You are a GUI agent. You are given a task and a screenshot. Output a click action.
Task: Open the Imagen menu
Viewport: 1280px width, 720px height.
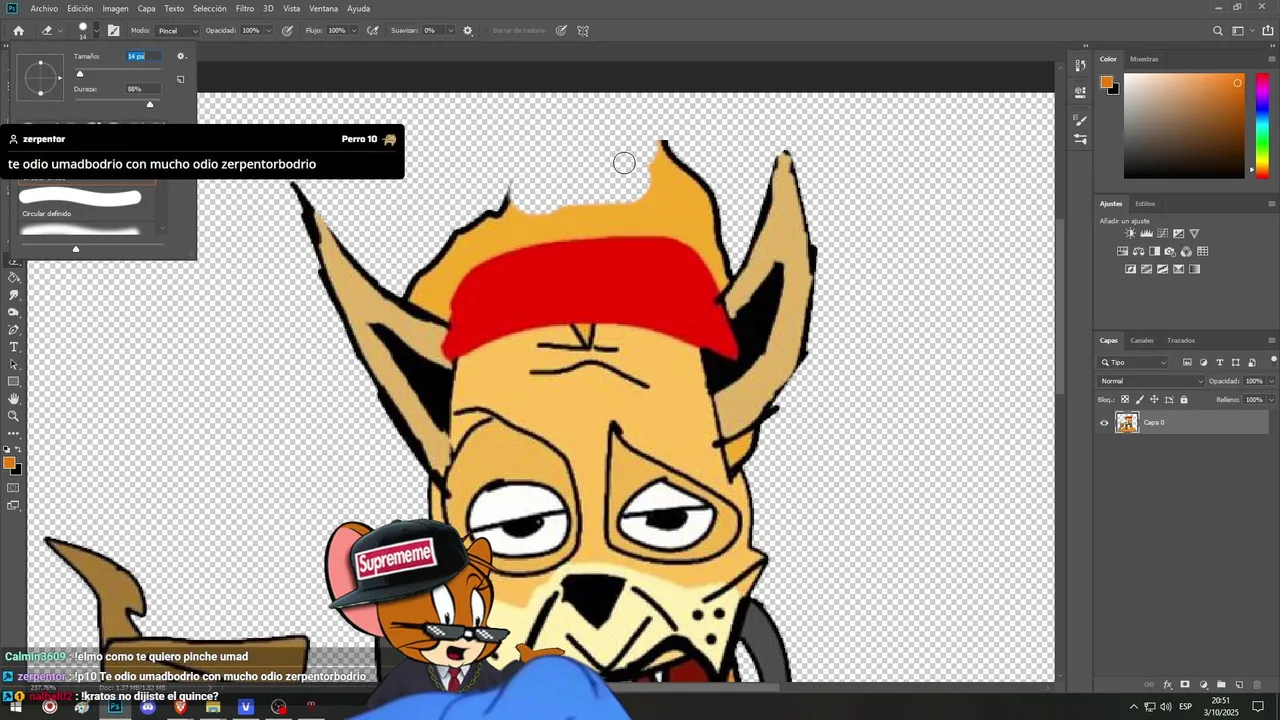pyautogui.click(x=115, y=8)
